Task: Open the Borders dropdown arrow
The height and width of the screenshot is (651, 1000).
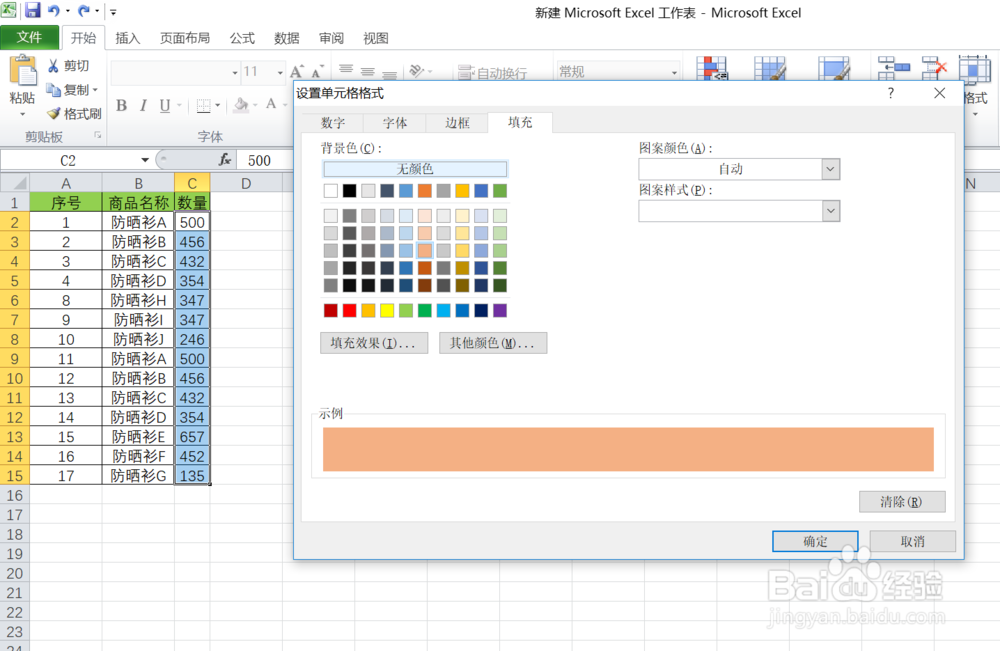Action: (217, 105)
